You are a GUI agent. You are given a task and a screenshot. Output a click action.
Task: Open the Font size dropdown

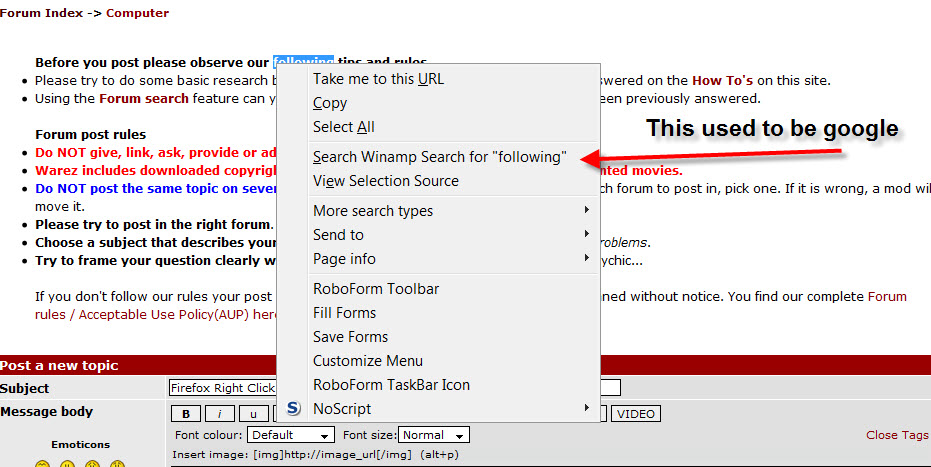[x=433, y=435]
